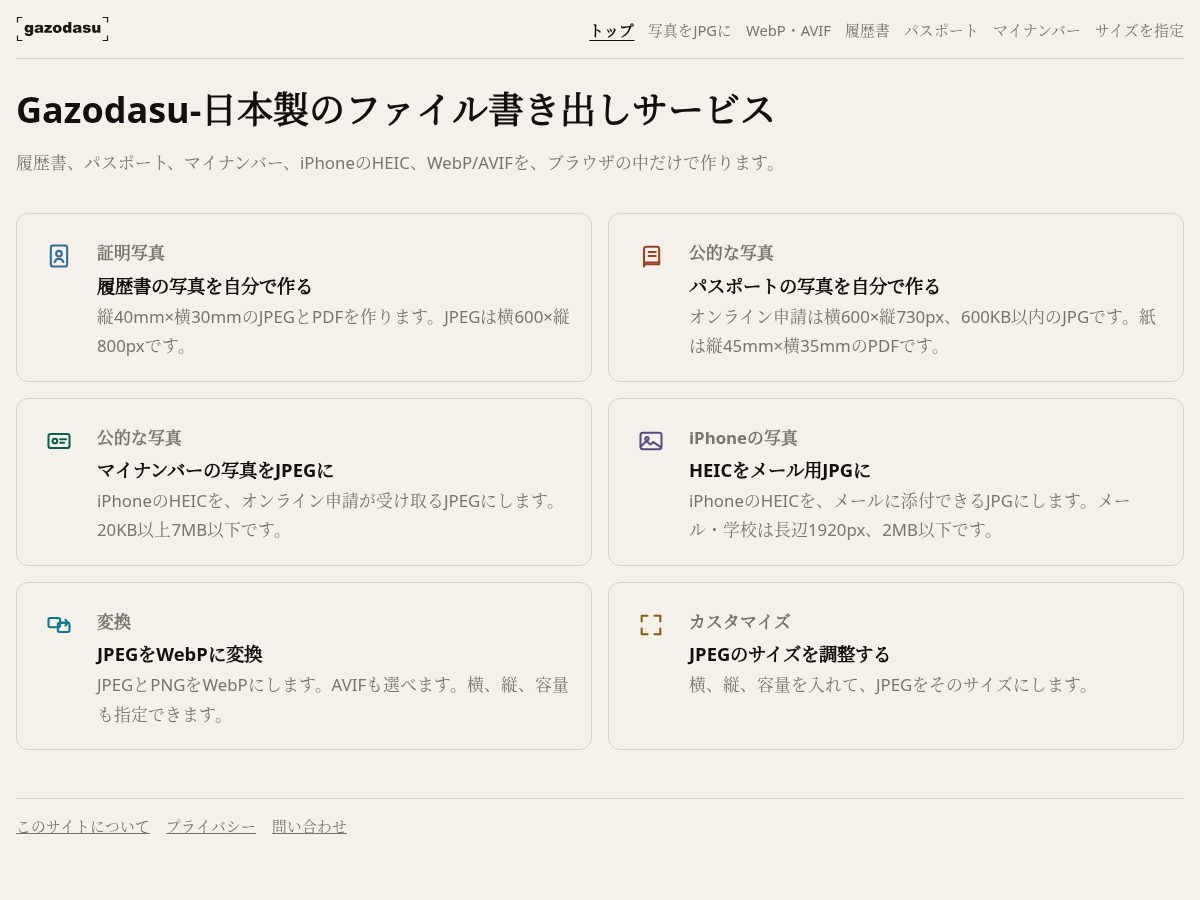1200x900 pixels.
Task: Click the convert icon in WebP card
Action: tap(59, 625)
